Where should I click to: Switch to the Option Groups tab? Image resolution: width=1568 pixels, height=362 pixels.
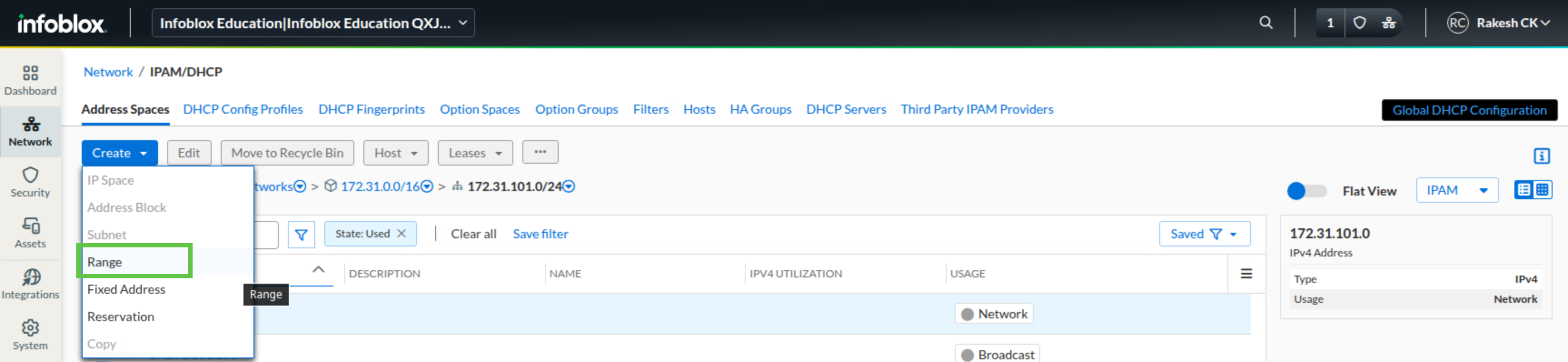[x=576, y=110]
